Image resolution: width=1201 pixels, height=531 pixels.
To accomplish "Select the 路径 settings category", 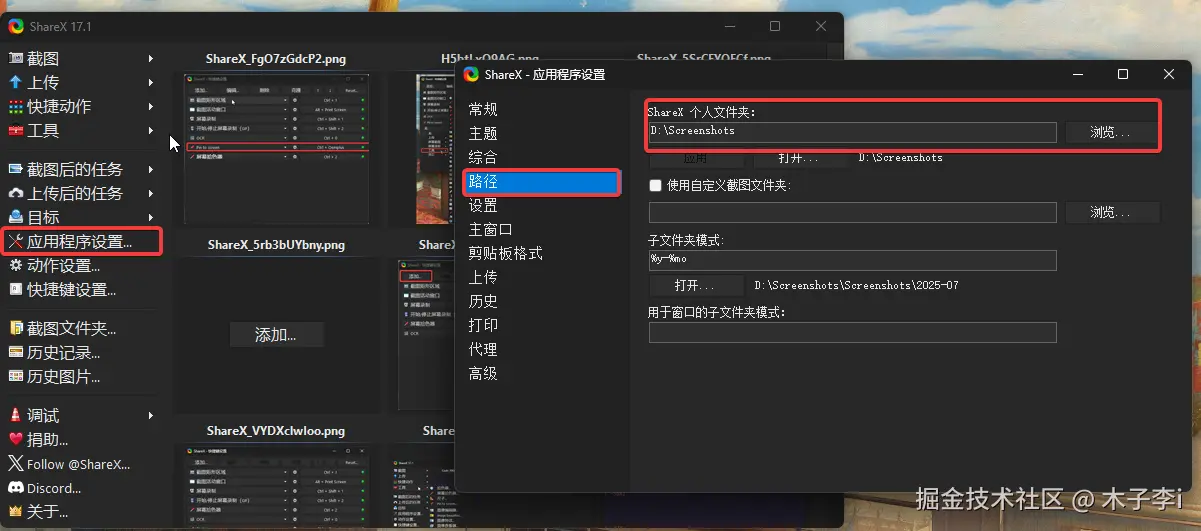I will coord(542,181).
